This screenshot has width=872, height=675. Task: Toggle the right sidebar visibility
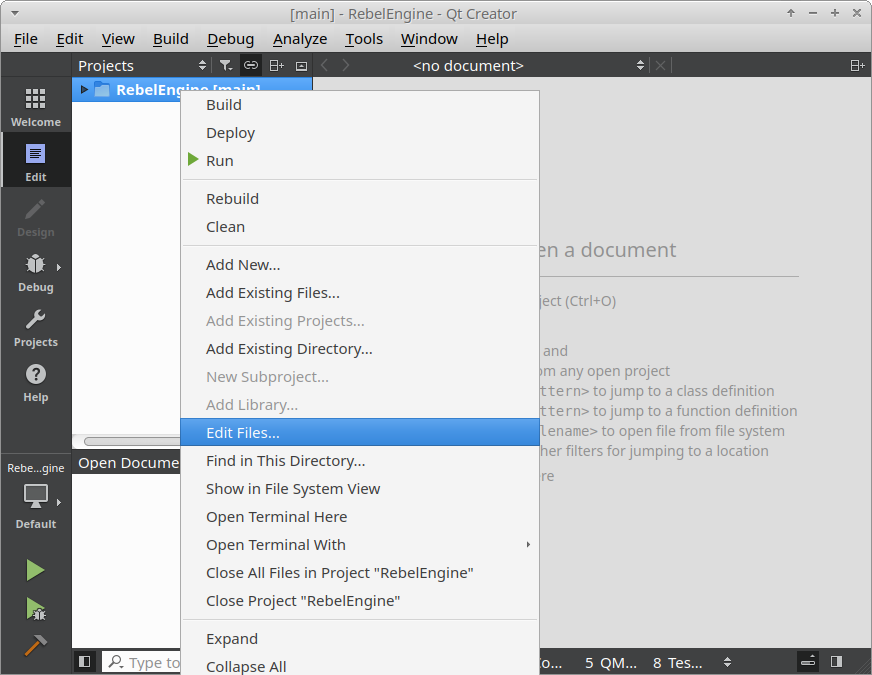836,662
